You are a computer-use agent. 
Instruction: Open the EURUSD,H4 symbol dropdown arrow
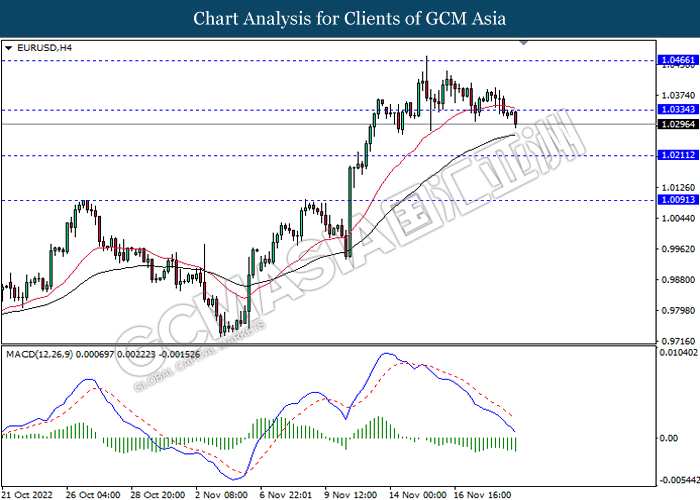point(8,48)
